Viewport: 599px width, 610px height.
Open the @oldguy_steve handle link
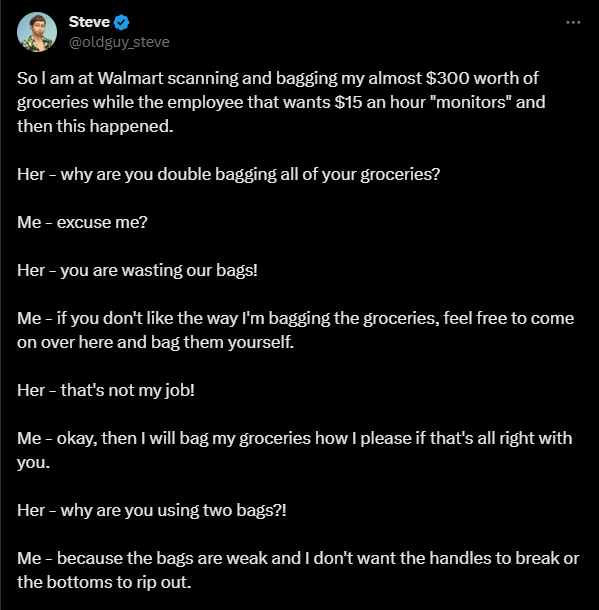119,42
